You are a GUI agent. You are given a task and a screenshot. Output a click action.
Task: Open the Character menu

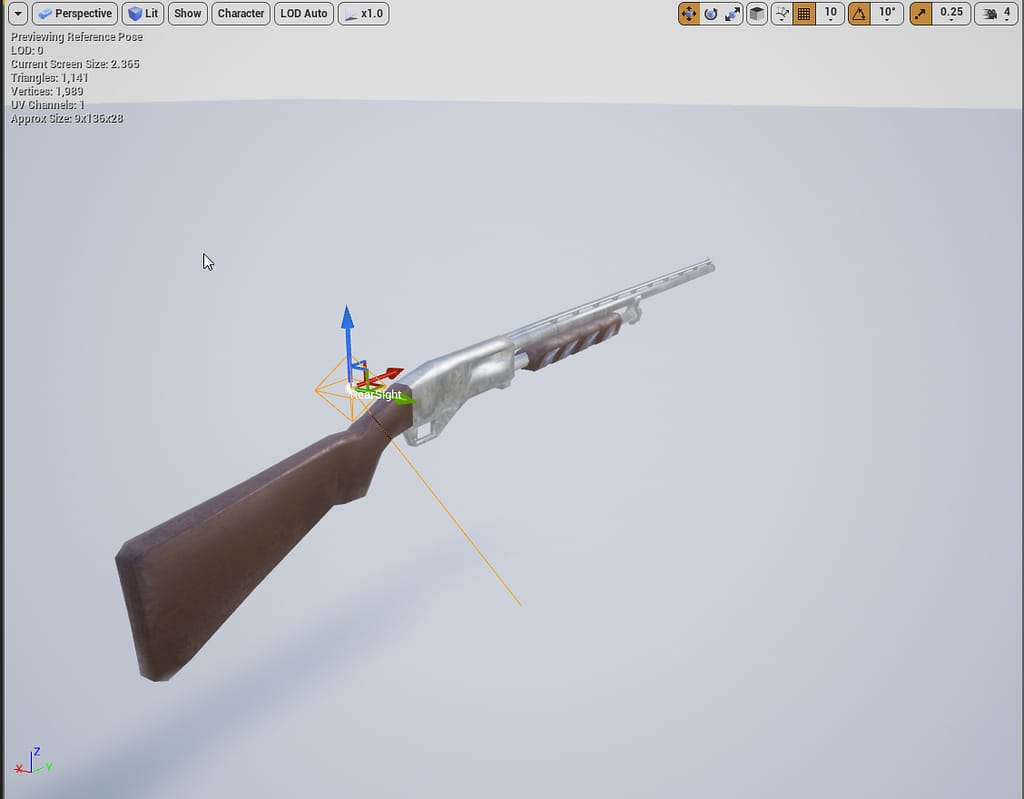click(x=240, y=14)
